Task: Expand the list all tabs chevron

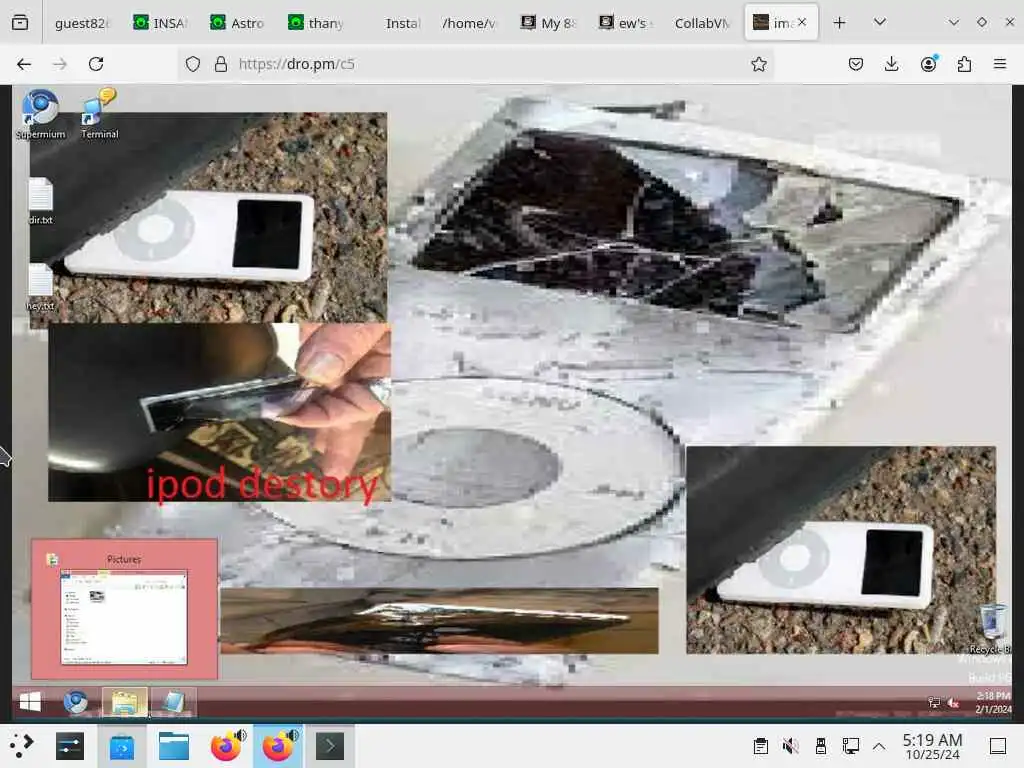Action: tap(880, 22)
